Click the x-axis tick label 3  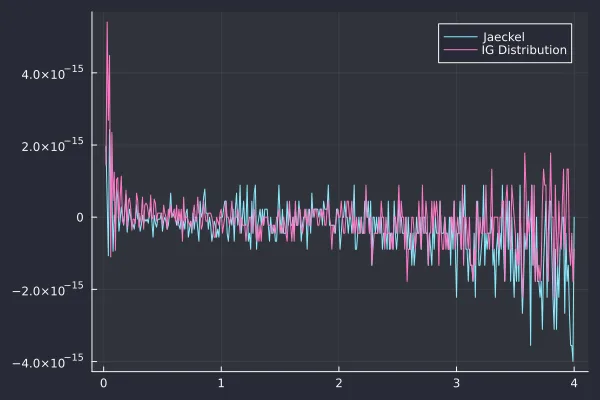[456, 384]
